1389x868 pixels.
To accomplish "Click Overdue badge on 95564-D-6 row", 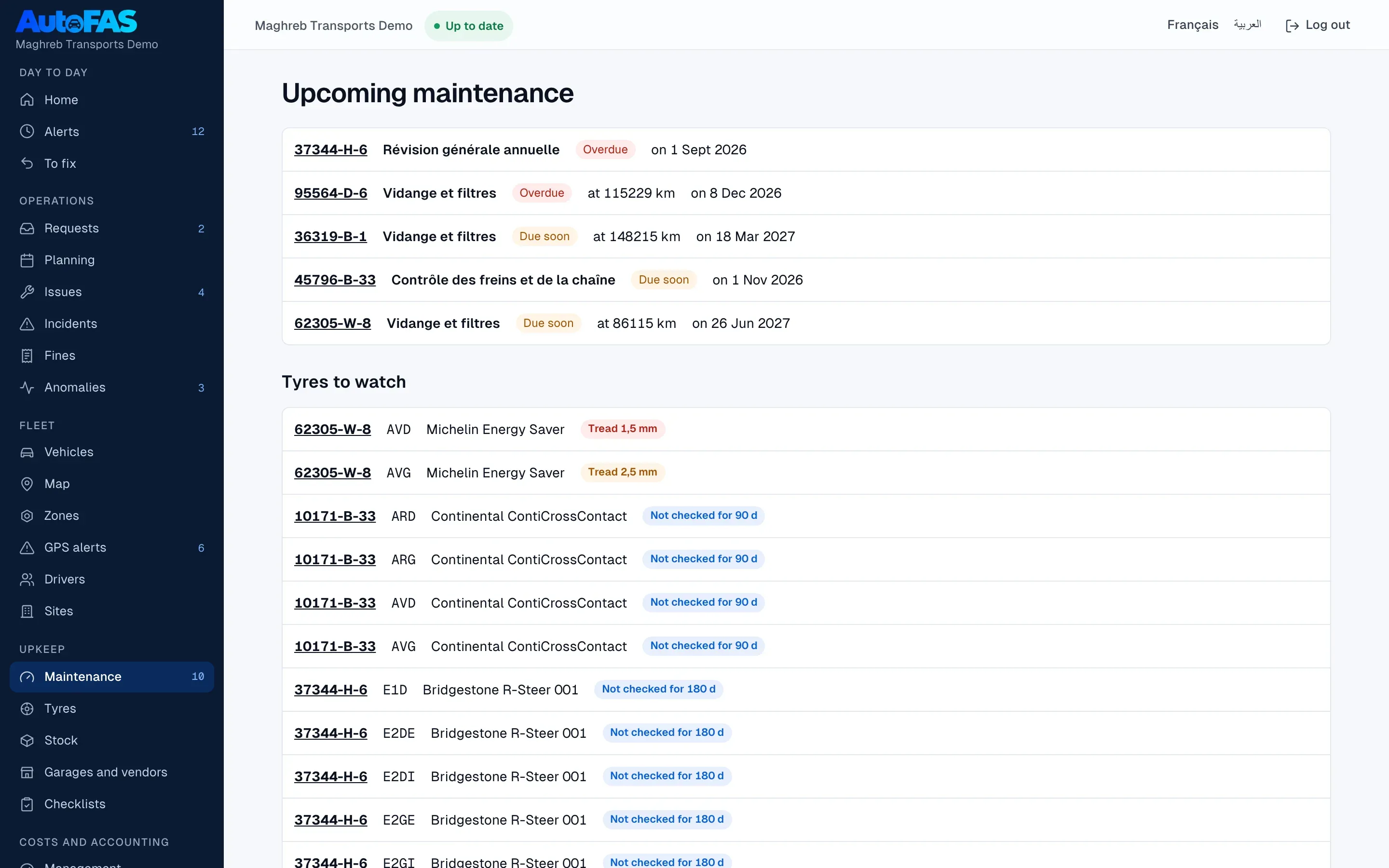I will pos(542,193).
